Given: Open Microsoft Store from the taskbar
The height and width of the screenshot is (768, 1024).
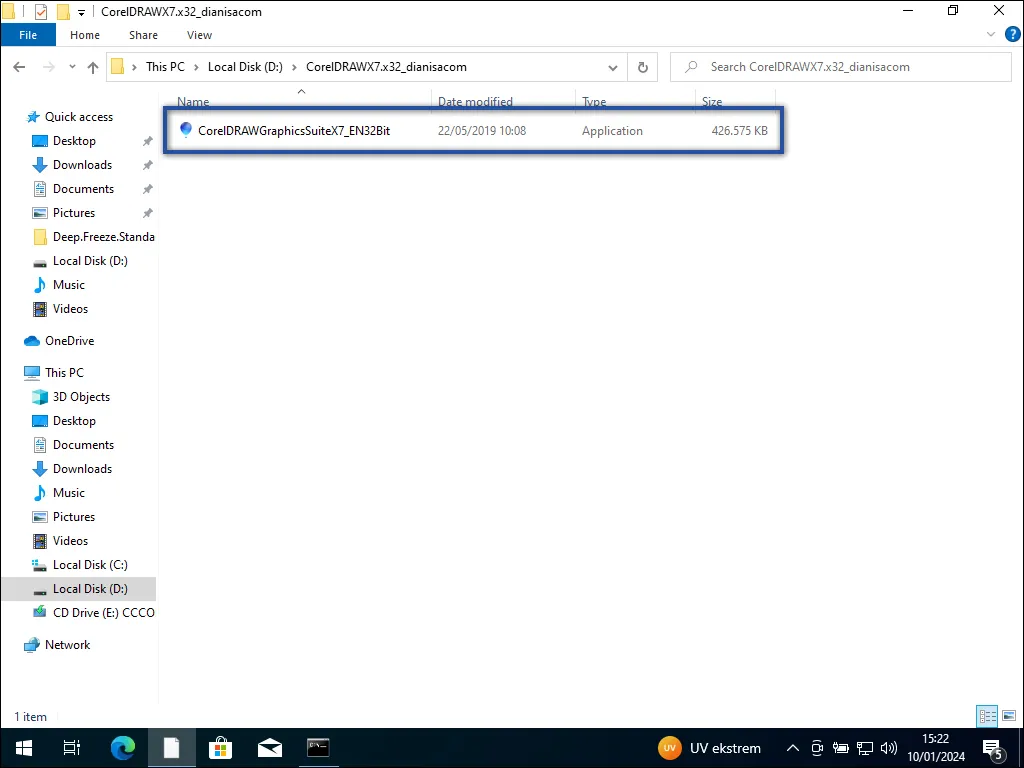Looking at the screenshot, I should pyautogui.click(x=220, y=747).
